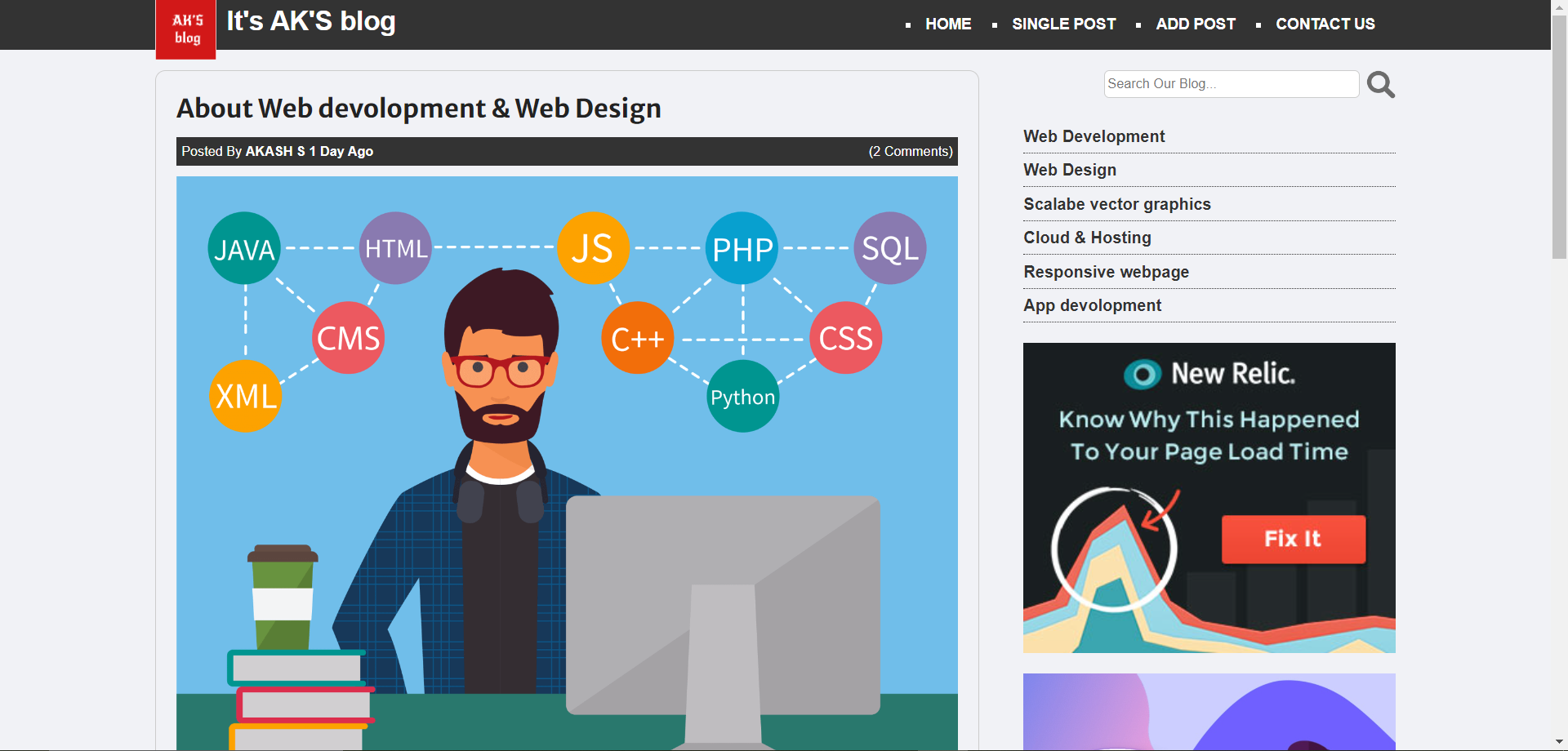This screenshot has width=1568, height=751.
Task: Click the 'Know Why This Happened' ad text
Action: coord(1209,420)
